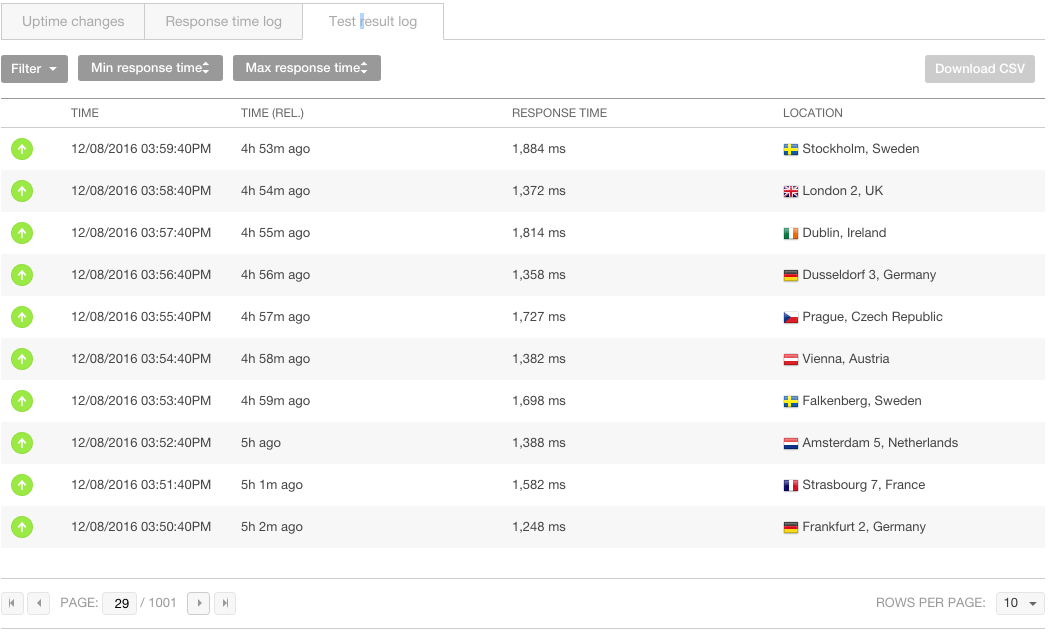
Task: Open the Max response time selector
Action: point(306,68)
